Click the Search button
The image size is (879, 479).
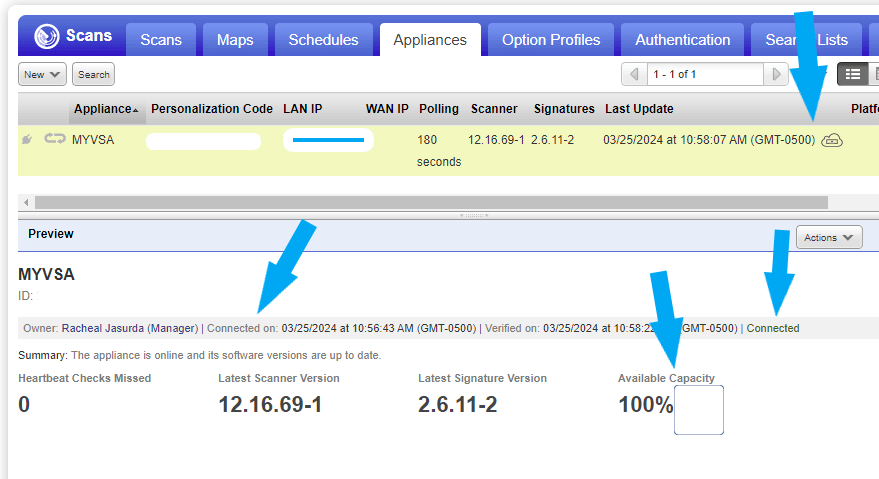point(94,74)
